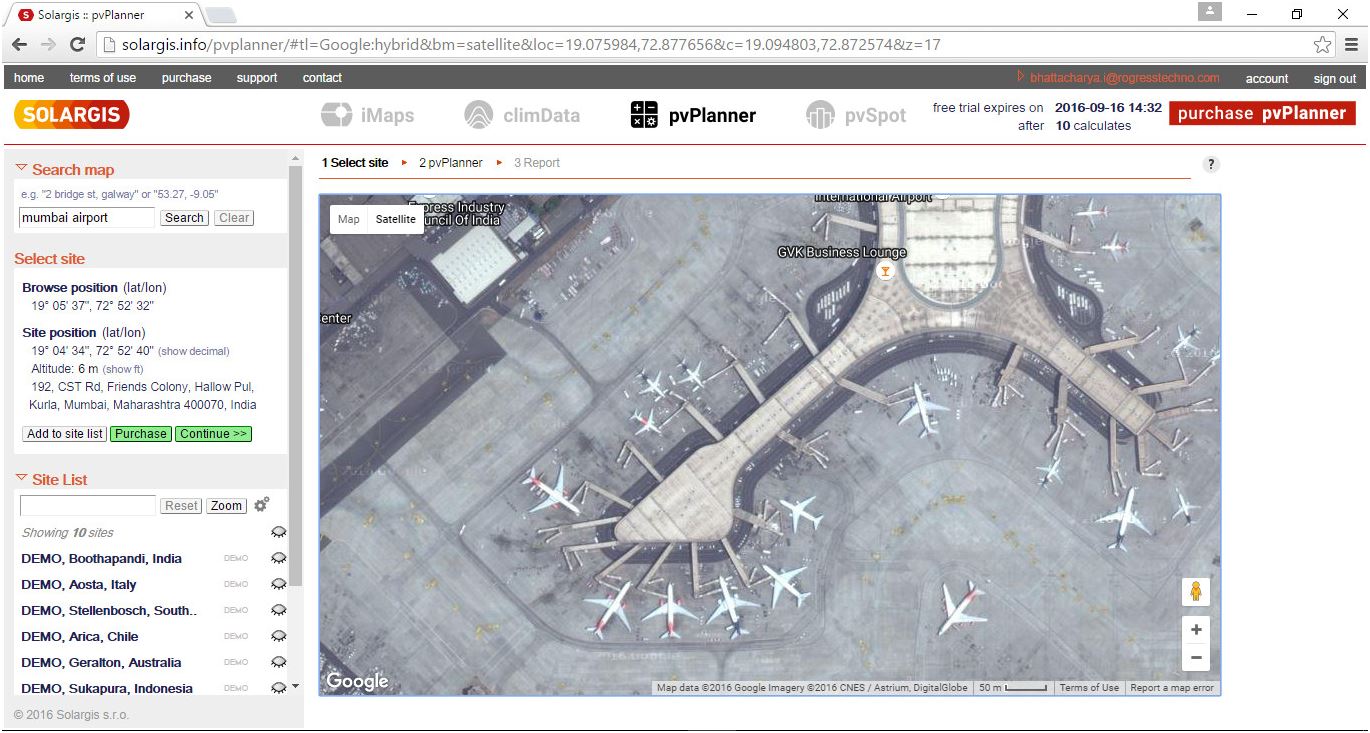
Task: Open the pvSpot application
Action: click(856, 115)
